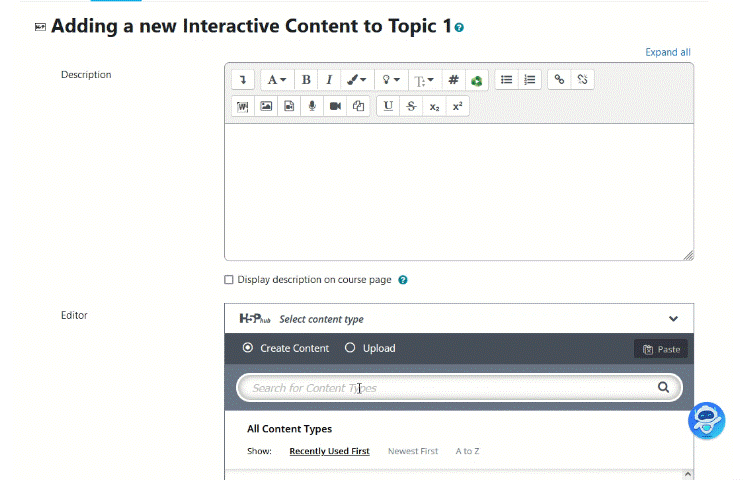The image size is (756, 480).
Task: Collapse the Select content type panel chevron
Action: pyautogui.click(x=673, y=319)
